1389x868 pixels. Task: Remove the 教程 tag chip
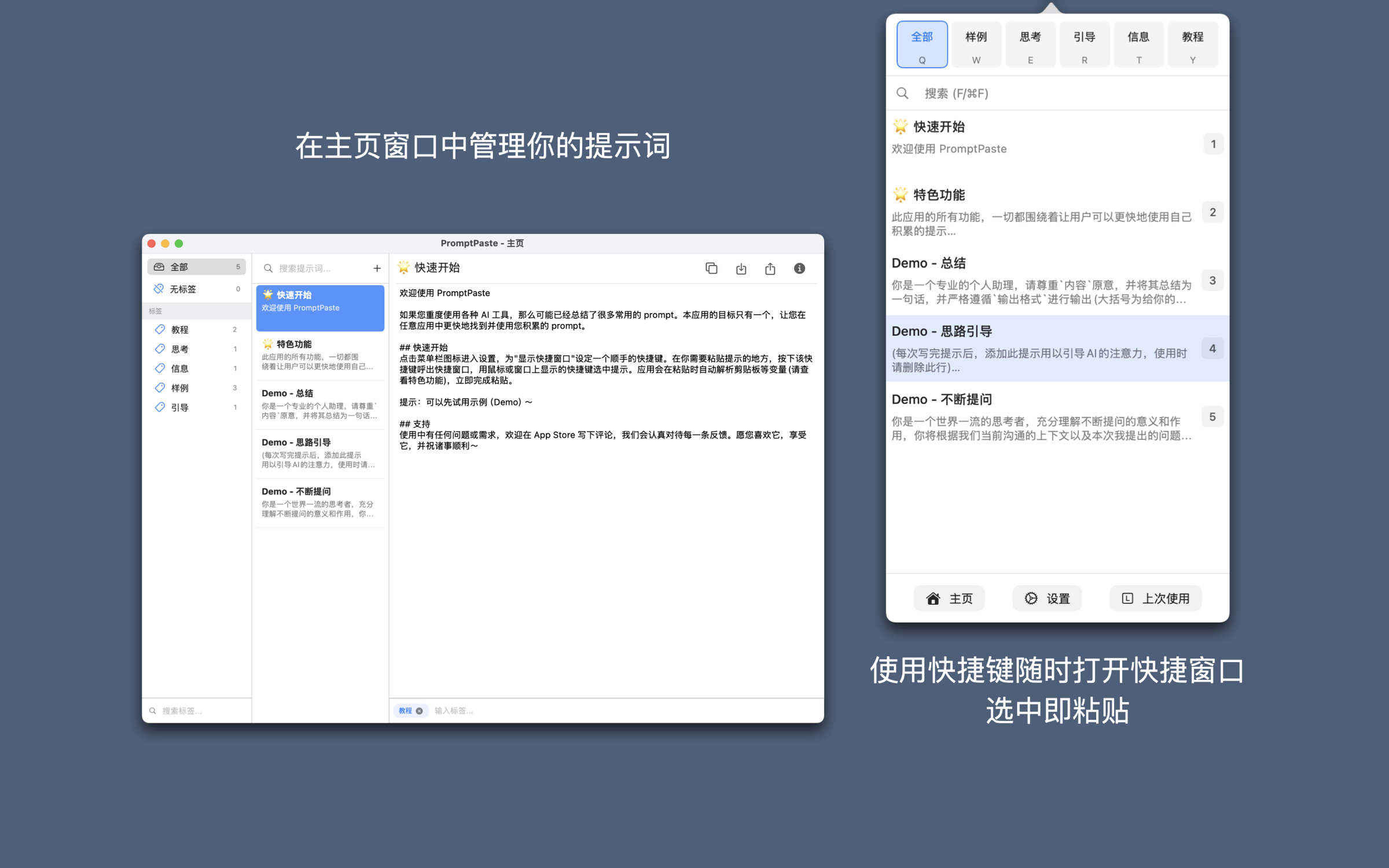[x=420, y=711]
